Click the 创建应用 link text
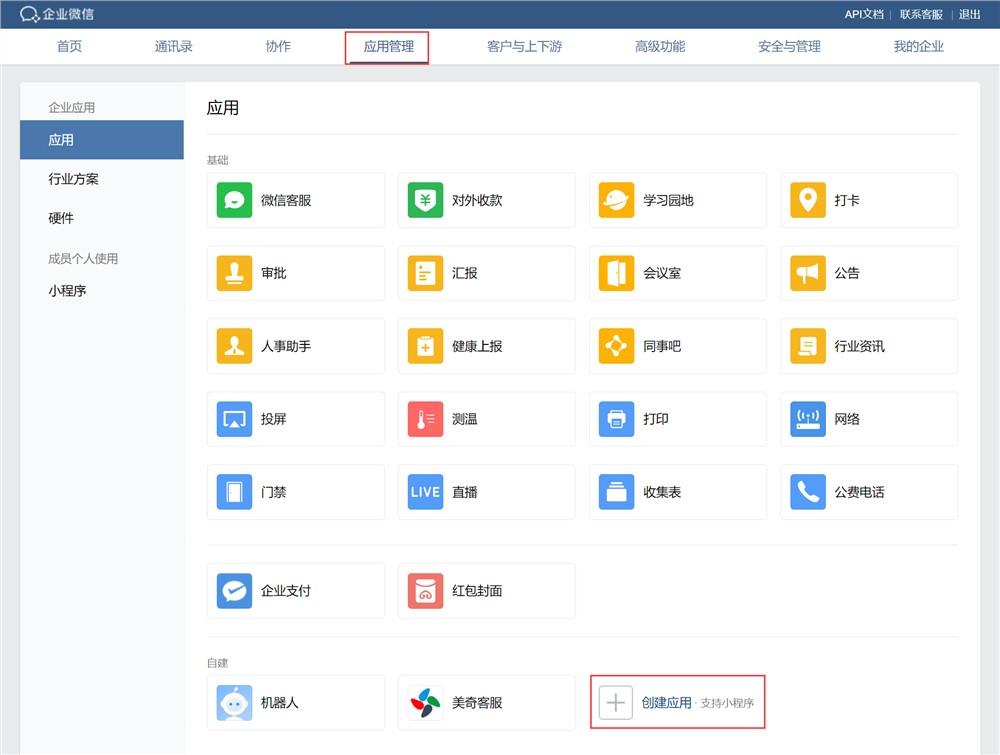This screenshot has width=1000, height=755. pyautogui.click(x=666, y=703)
